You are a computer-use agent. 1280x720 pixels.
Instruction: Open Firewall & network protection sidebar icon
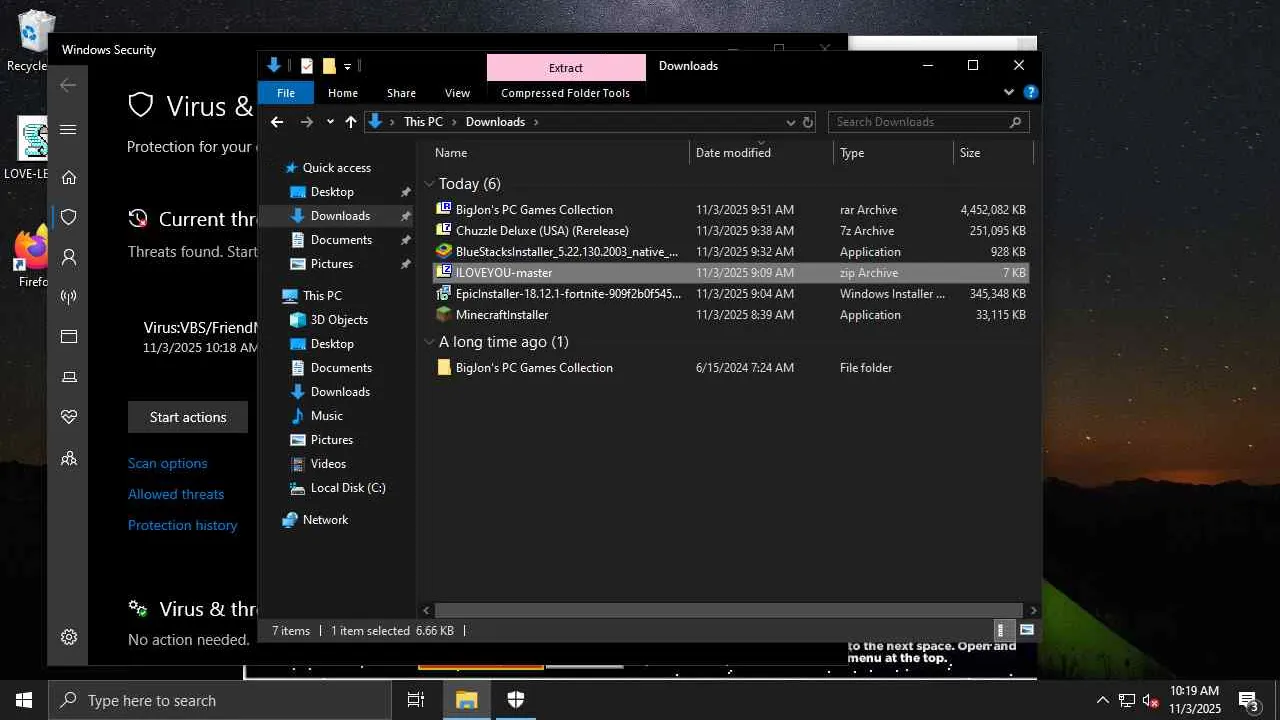(69, 297)
